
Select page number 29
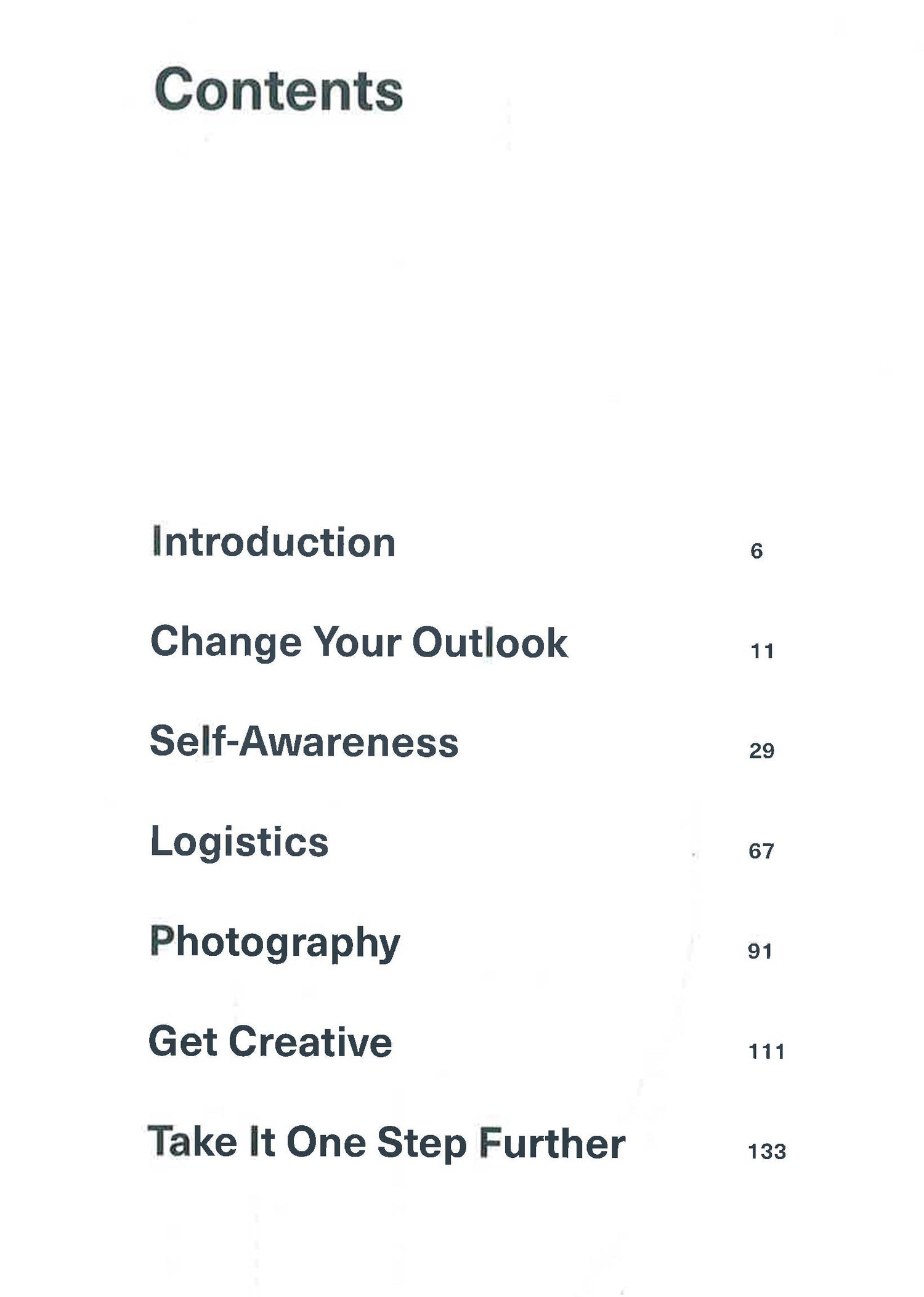tap(761, 751)
